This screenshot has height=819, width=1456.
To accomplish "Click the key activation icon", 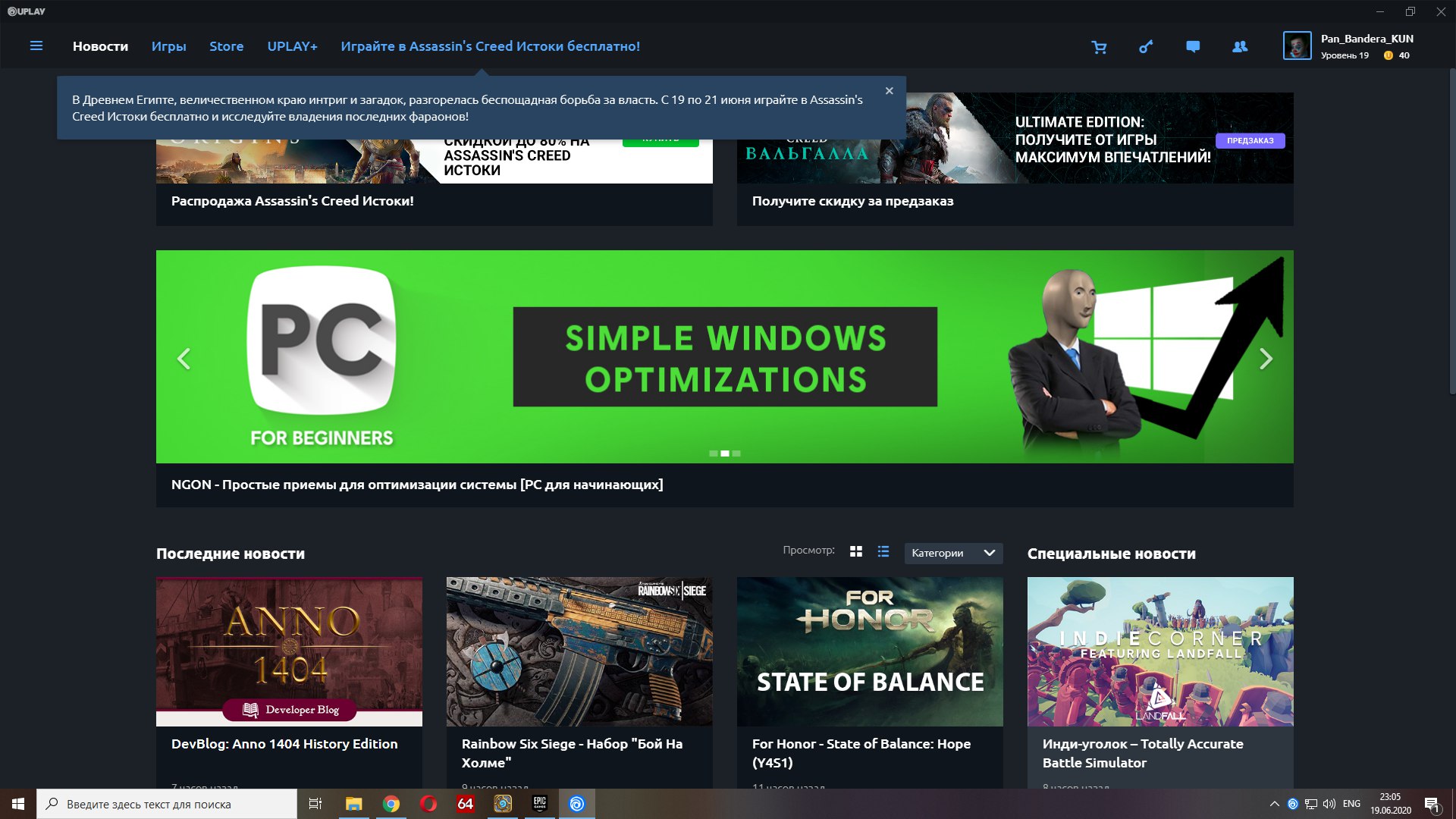I will pyautogui.click(x=1146, y=47).
